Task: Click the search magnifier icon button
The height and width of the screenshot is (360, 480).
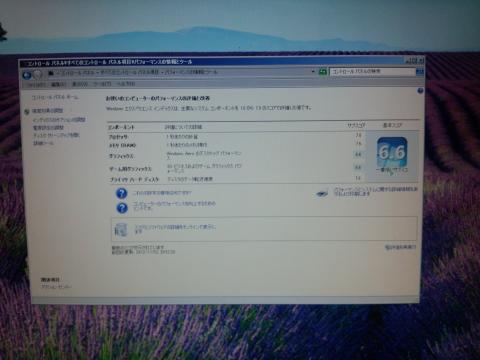Action: pos(420,72)
